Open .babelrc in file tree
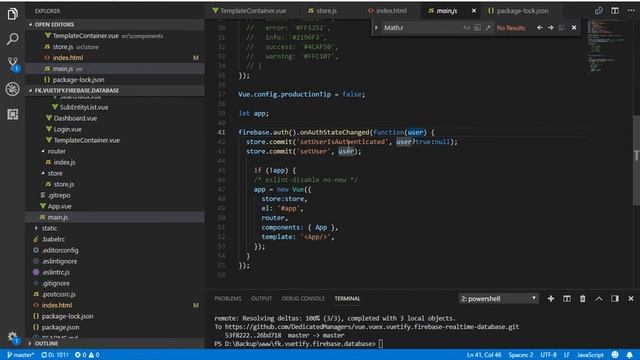Screen dimensions: 640x360 tap(53, 239)
